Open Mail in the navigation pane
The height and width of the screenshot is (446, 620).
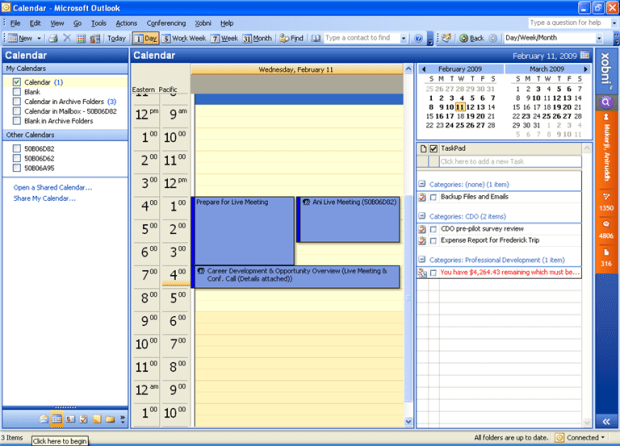(44, 419)
